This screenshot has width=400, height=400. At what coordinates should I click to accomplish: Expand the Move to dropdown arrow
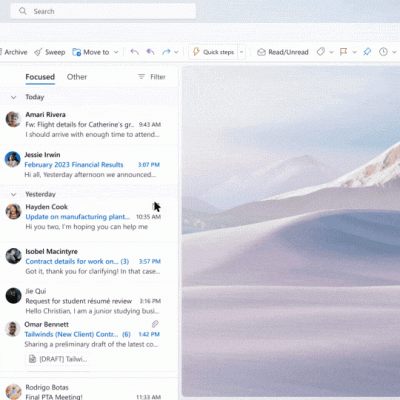[x=116, y=52]
